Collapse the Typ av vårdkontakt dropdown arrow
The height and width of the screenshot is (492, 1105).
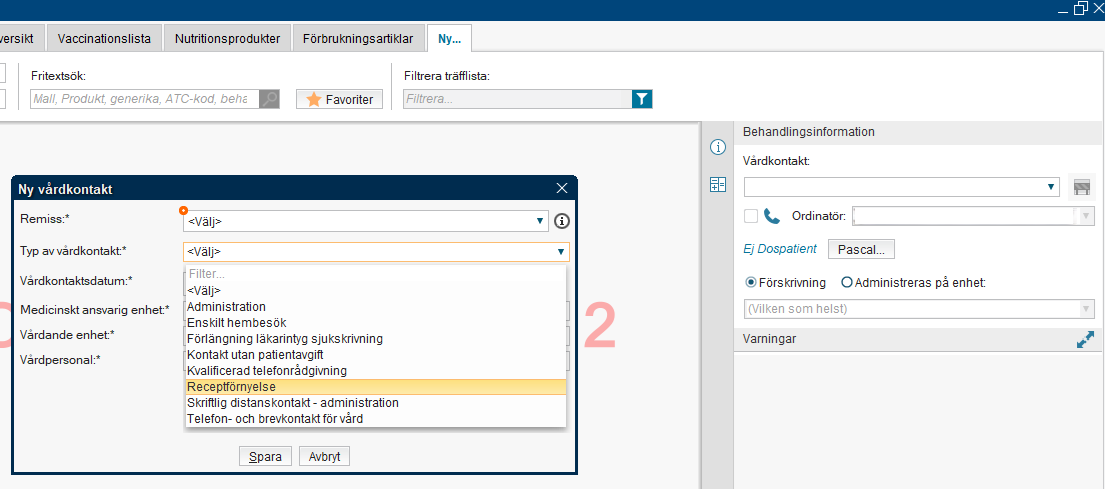tap(560, 252)
